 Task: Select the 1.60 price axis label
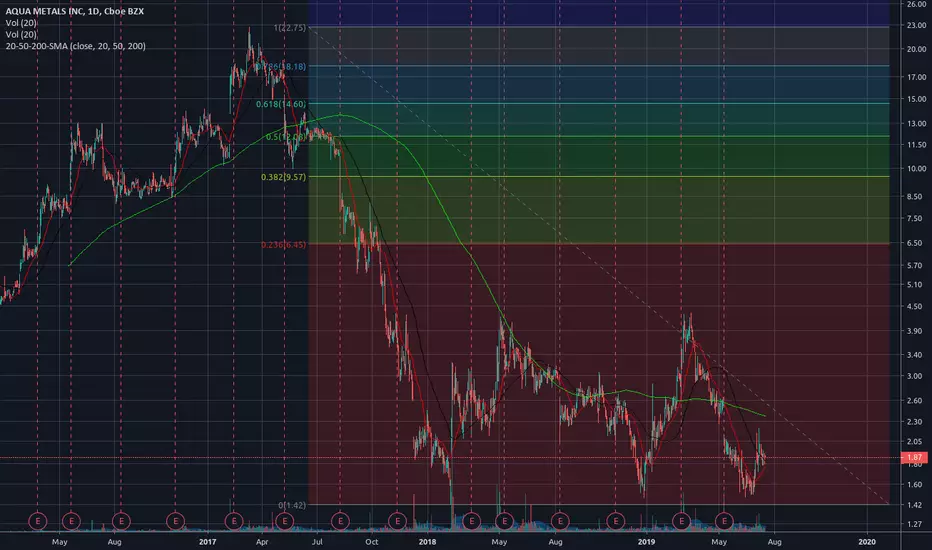tap(915, 485)
